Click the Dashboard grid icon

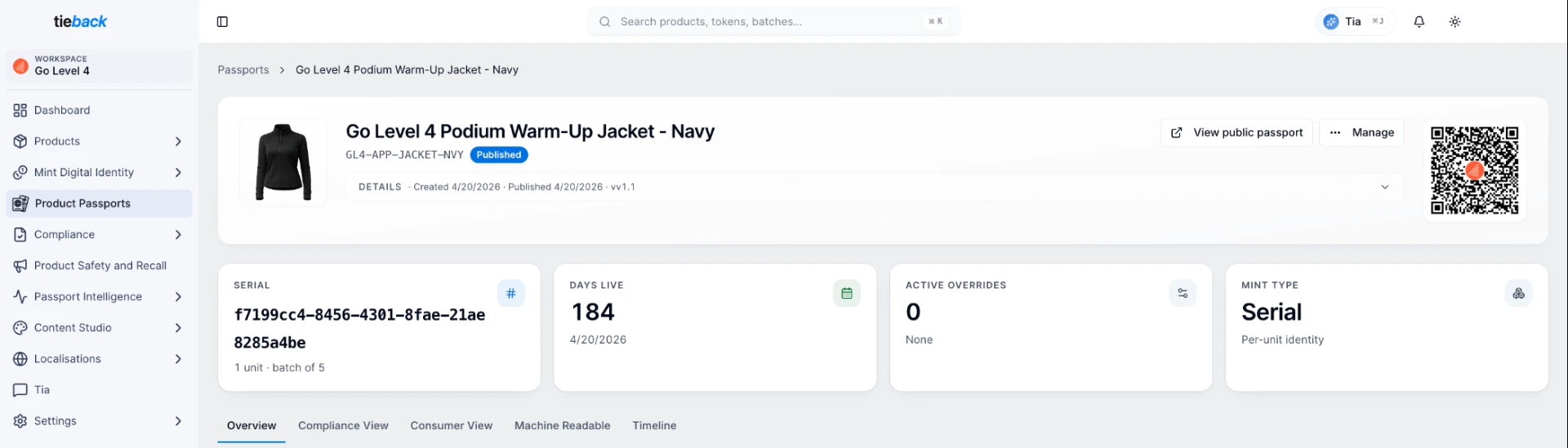tap(20, 110)
